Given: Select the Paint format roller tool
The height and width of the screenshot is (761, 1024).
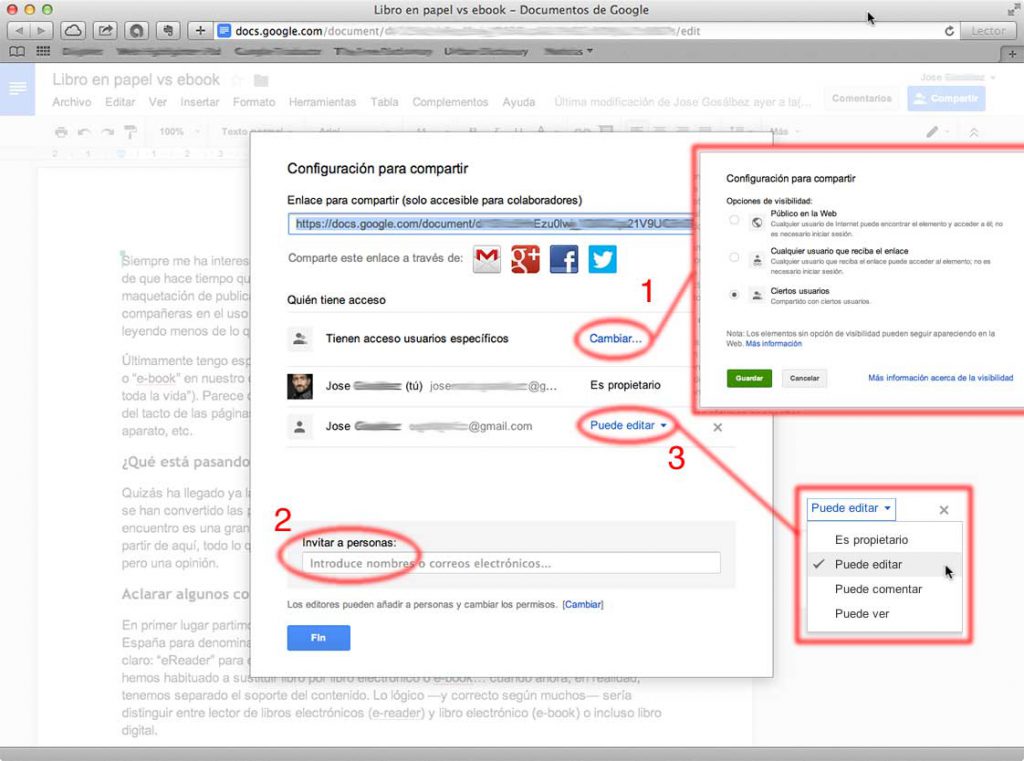Looking at the screenshot, I should click(130, 132).
